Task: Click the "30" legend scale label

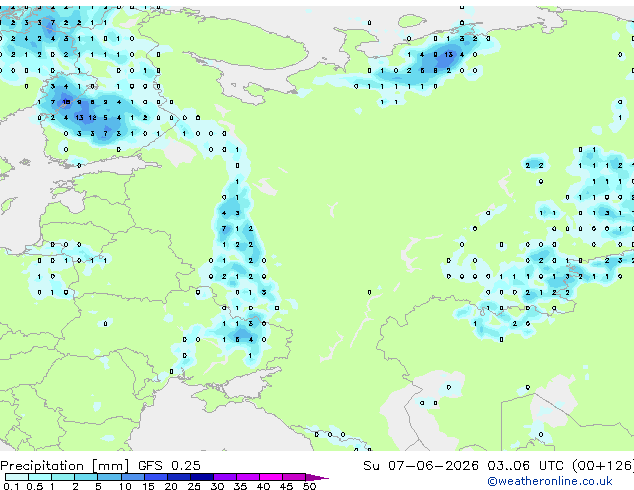Action: point(217,486)
